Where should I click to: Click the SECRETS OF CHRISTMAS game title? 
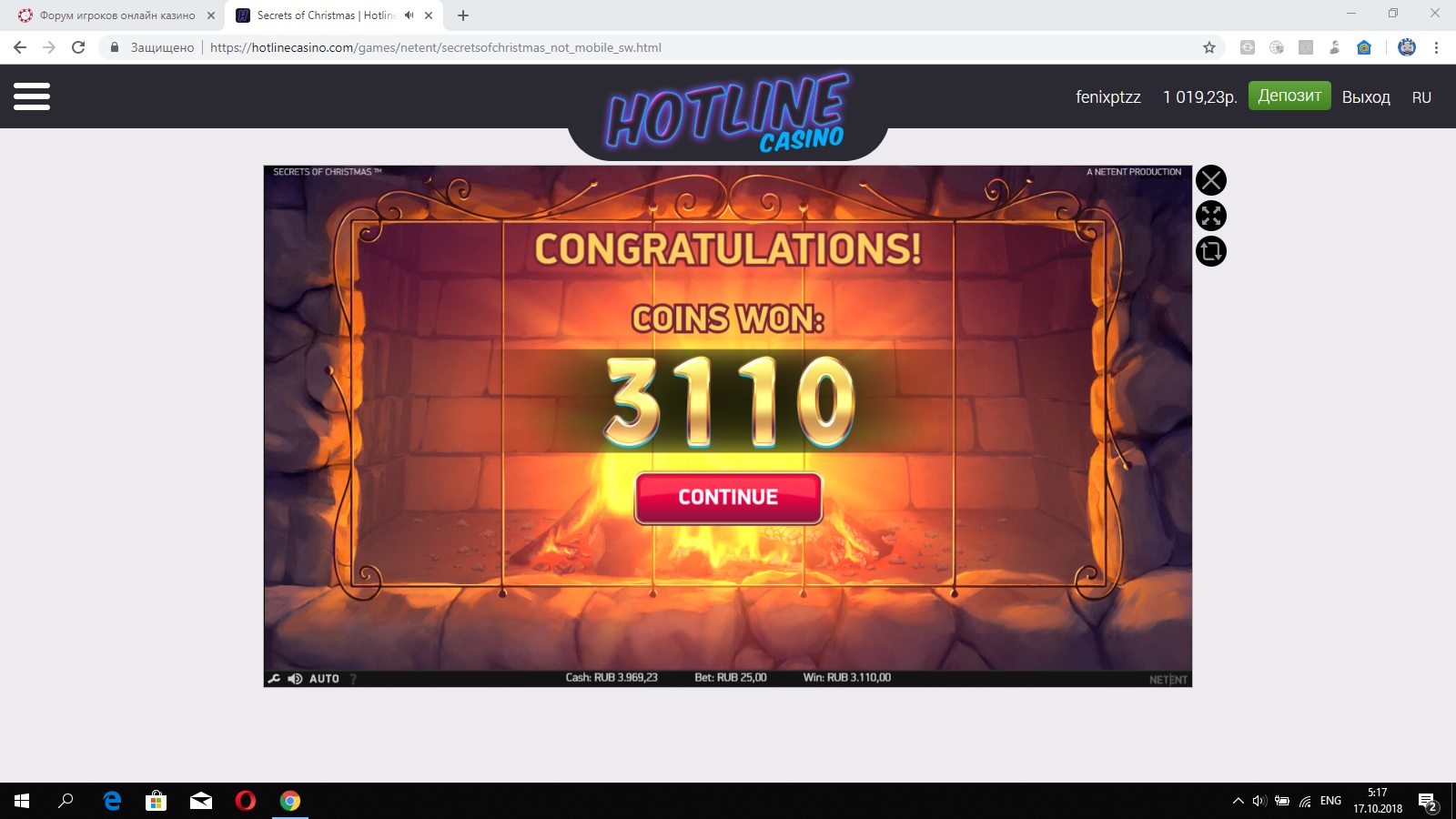pyautogui.click(x=328, y=172)
